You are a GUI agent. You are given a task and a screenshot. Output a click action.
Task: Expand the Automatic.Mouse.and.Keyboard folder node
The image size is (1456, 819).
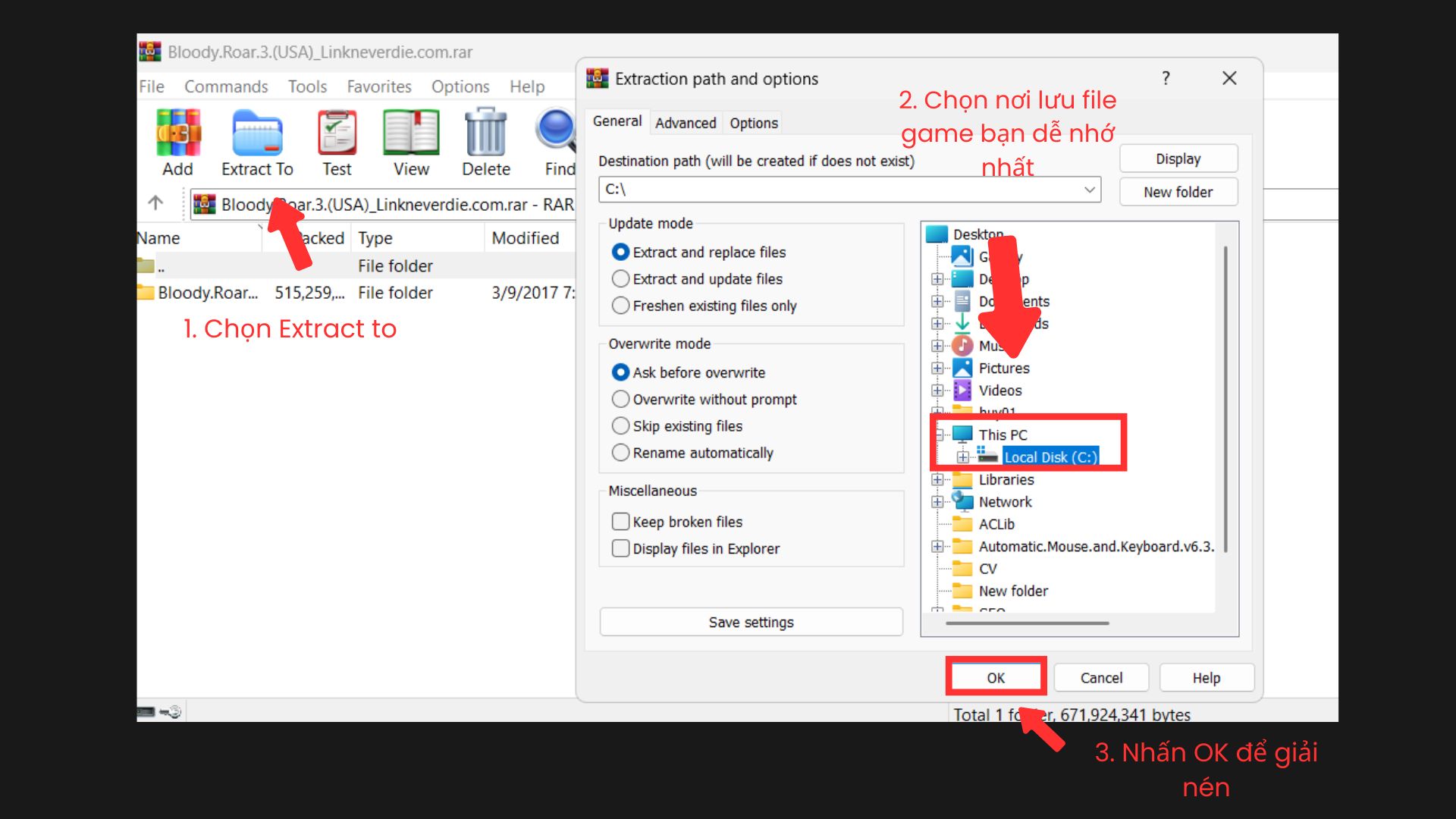pos(937,546)
